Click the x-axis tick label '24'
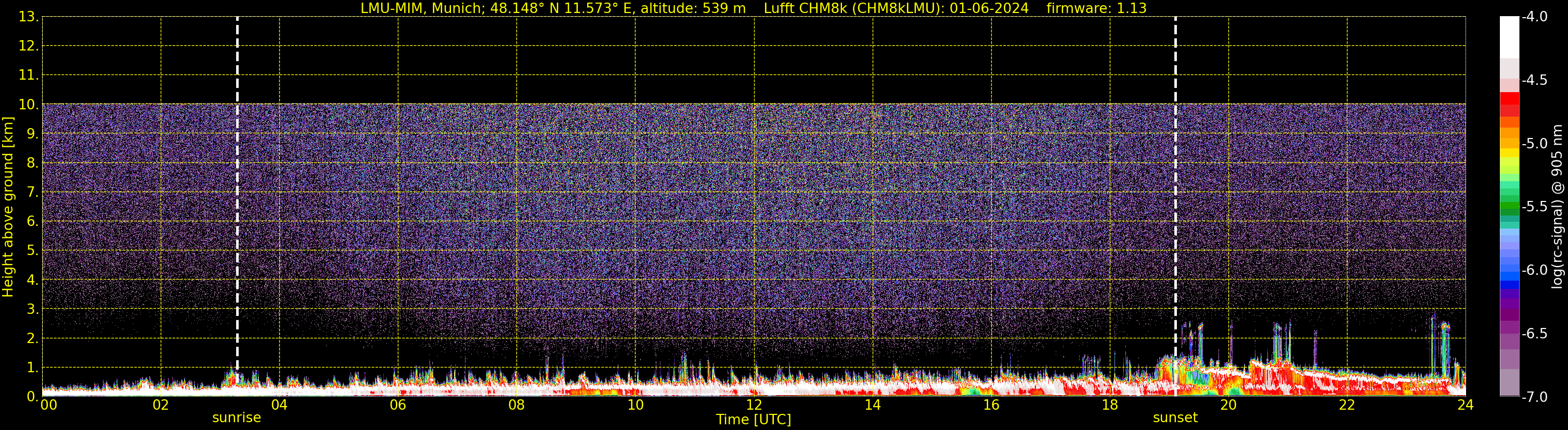 pyautogui.click(x=1466, y=405)
